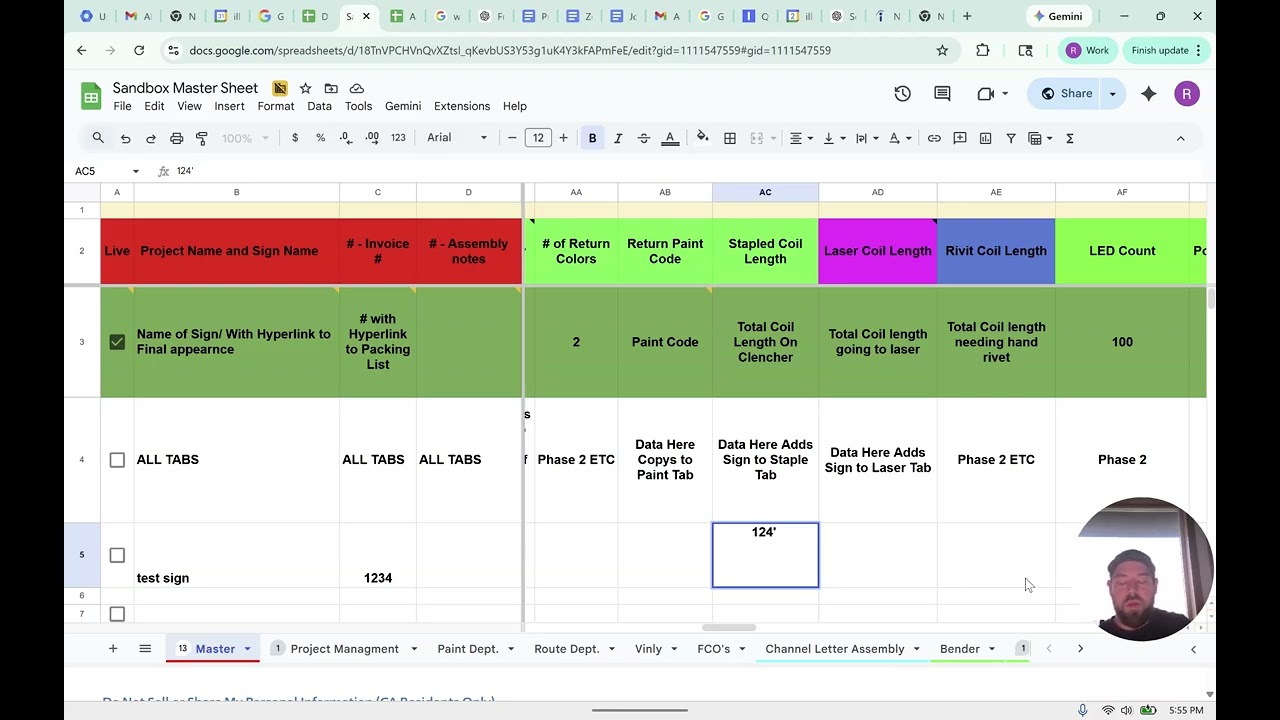Open horizontal align options

coord(801,138)
